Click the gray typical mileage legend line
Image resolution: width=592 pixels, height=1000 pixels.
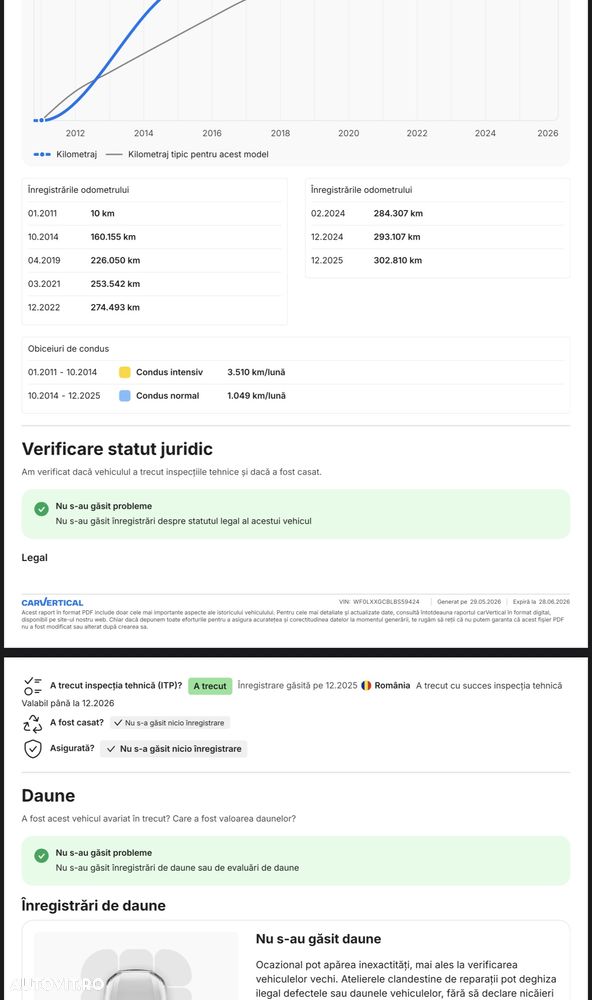[x=114, y=154]
